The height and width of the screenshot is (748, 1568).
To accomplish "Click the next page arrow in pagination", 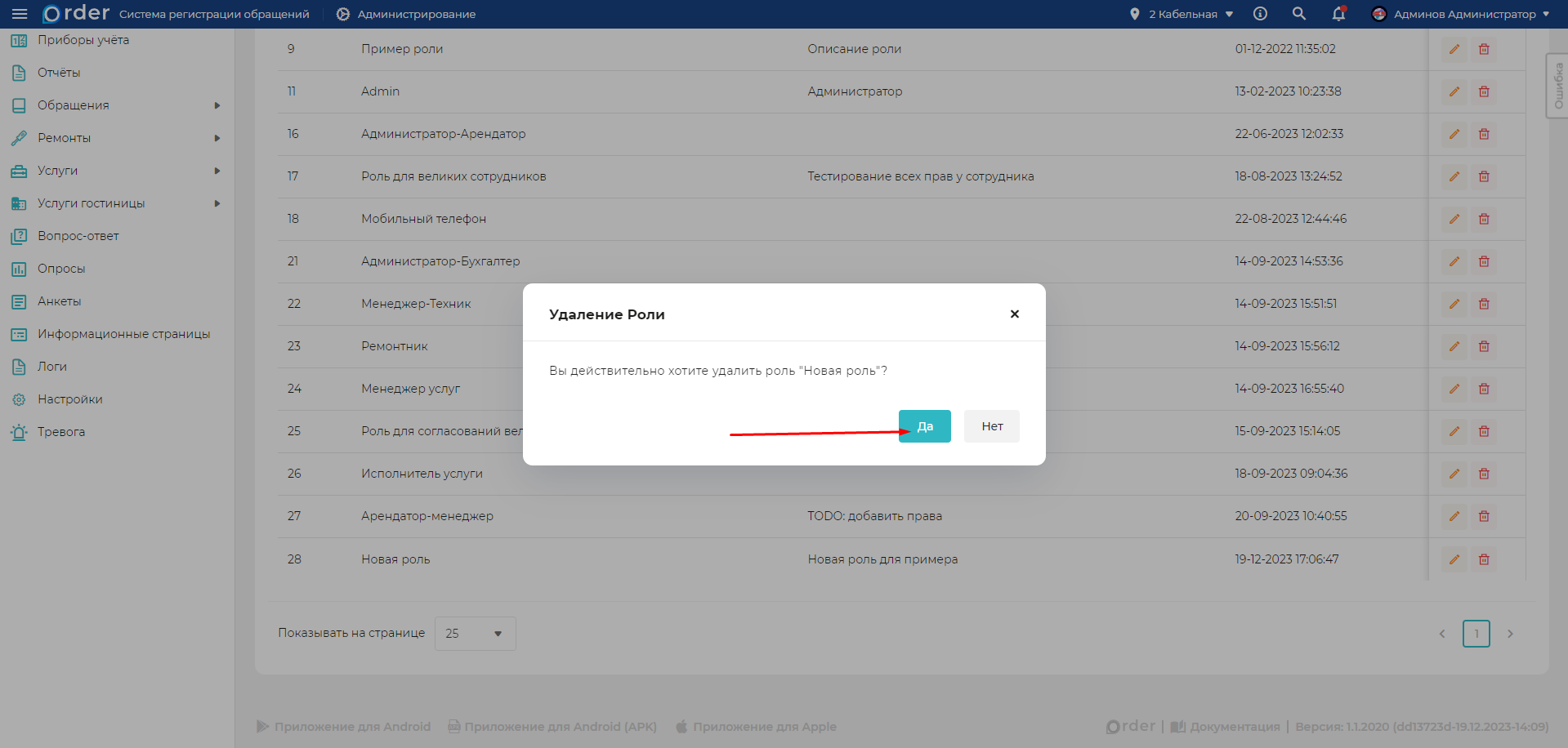I will click(1510, 634).
